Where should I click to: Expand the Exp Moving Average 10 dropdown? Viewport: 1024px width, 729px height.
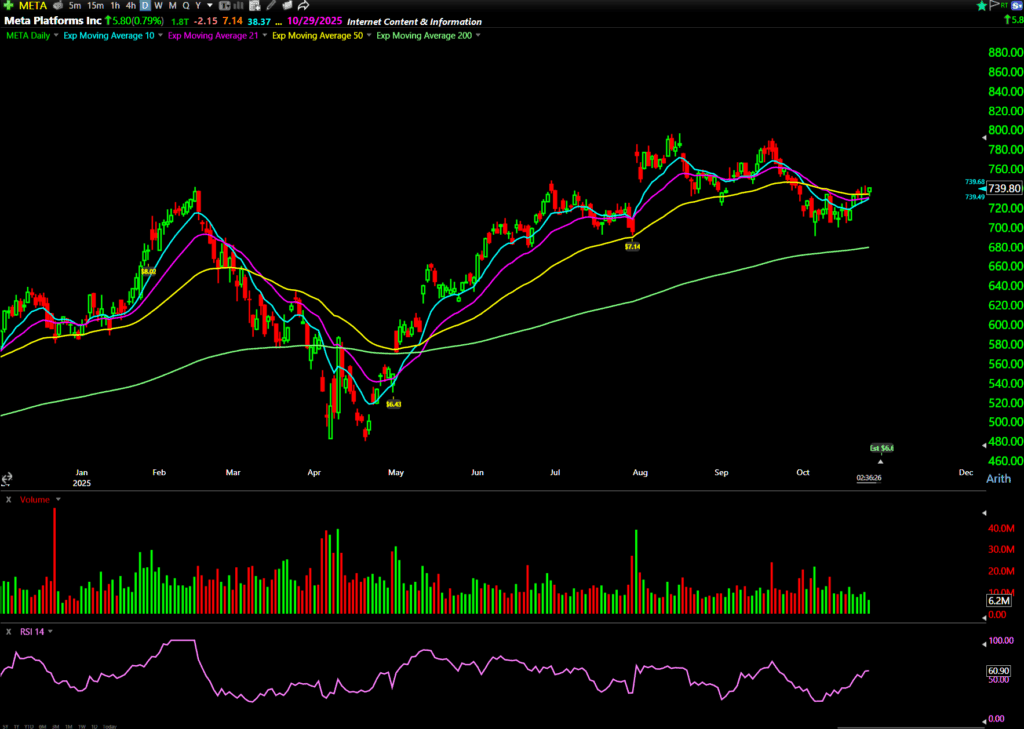tap(160, 36)
